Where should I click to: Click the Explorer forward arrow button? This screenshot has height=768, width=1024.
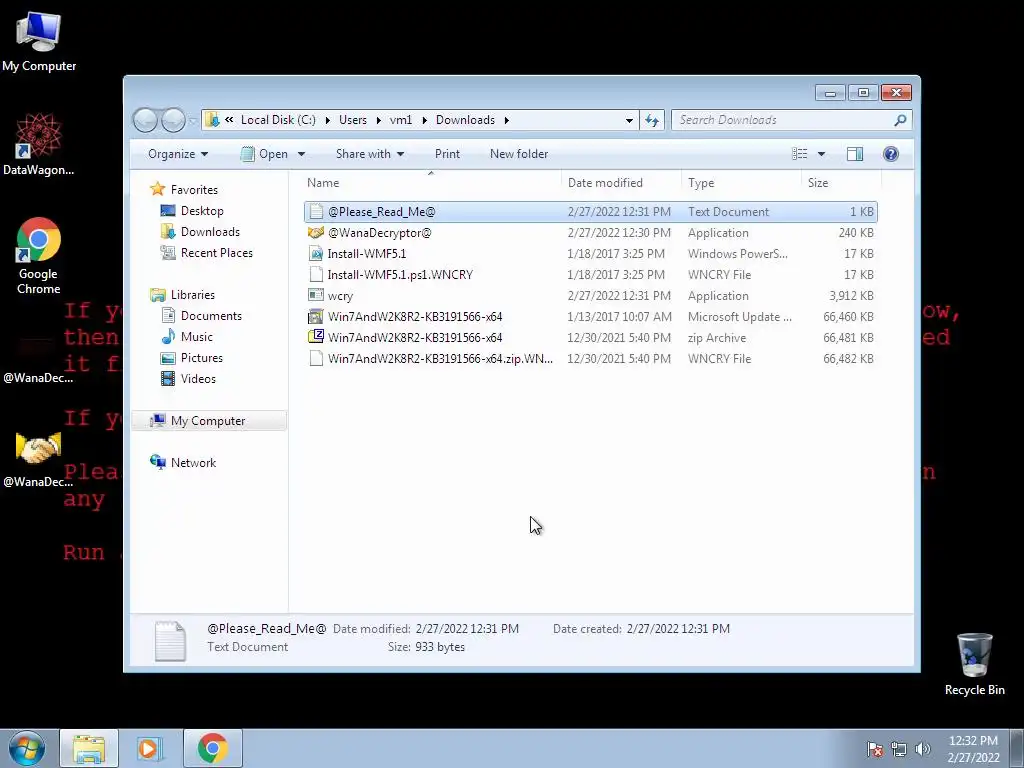pyautogui.click(x=173, y=120)
